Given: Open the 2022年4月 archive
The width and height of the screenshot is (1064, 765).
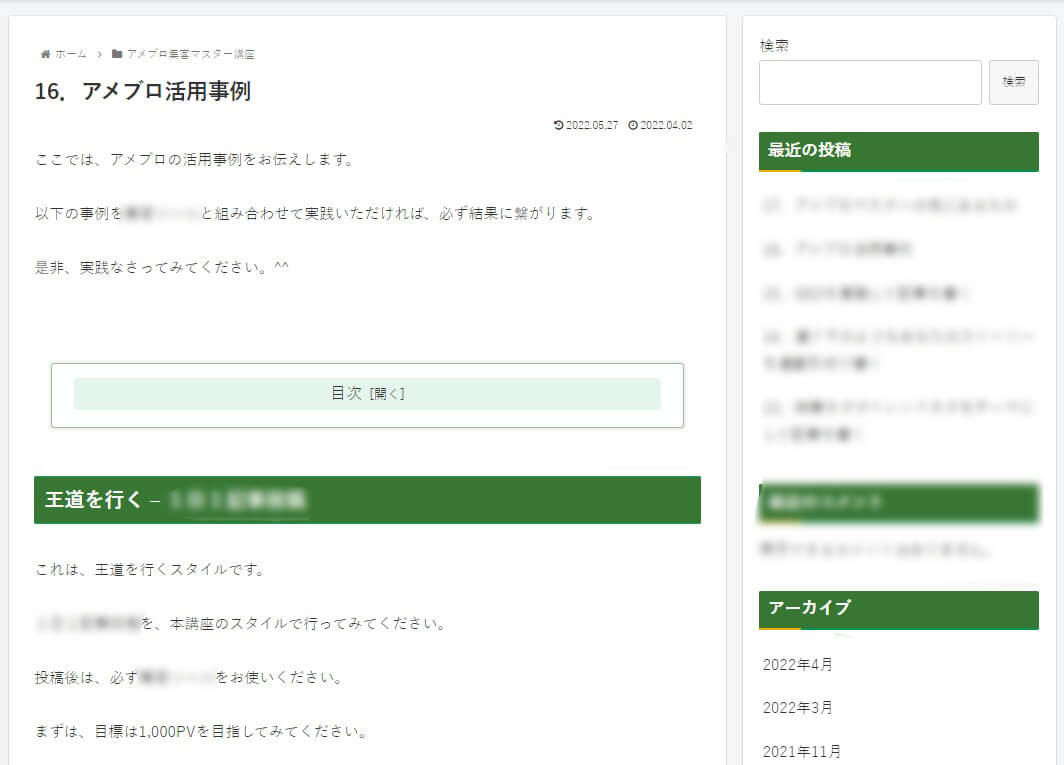Looking at the screenshot, I should point(797,664).
